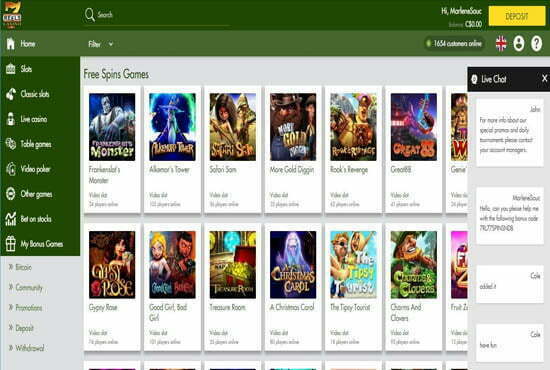The height and width of the screenshot is (370, 550).
Task: Expand the Bitcoin sidebar link
Action: coord(20,267)
